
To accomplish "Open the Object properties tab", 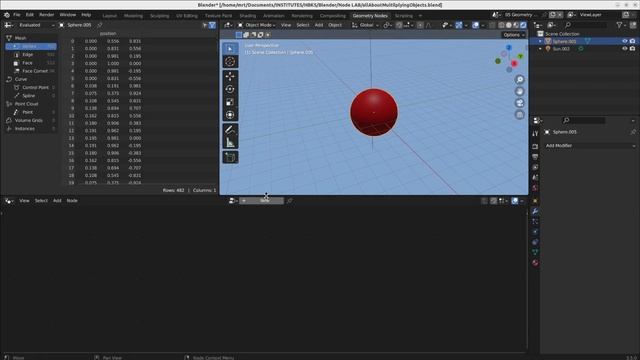I will pyautogui.click(x=535, y=201).
